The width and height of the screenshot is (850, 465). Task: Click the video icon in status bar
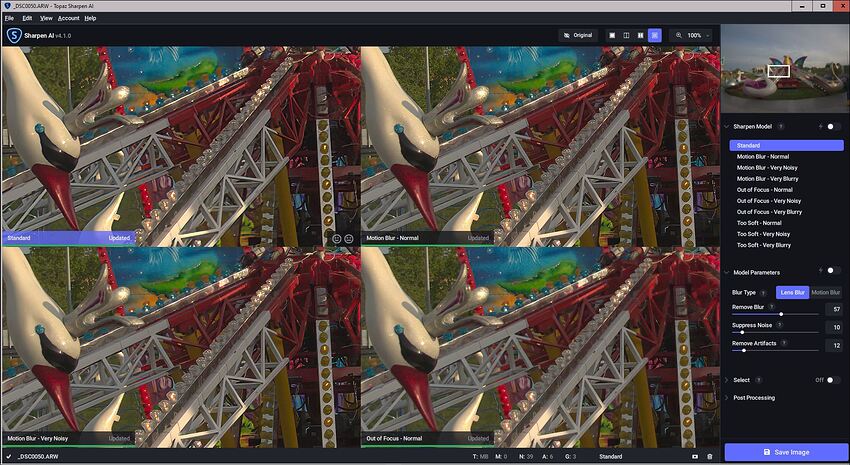696,457
